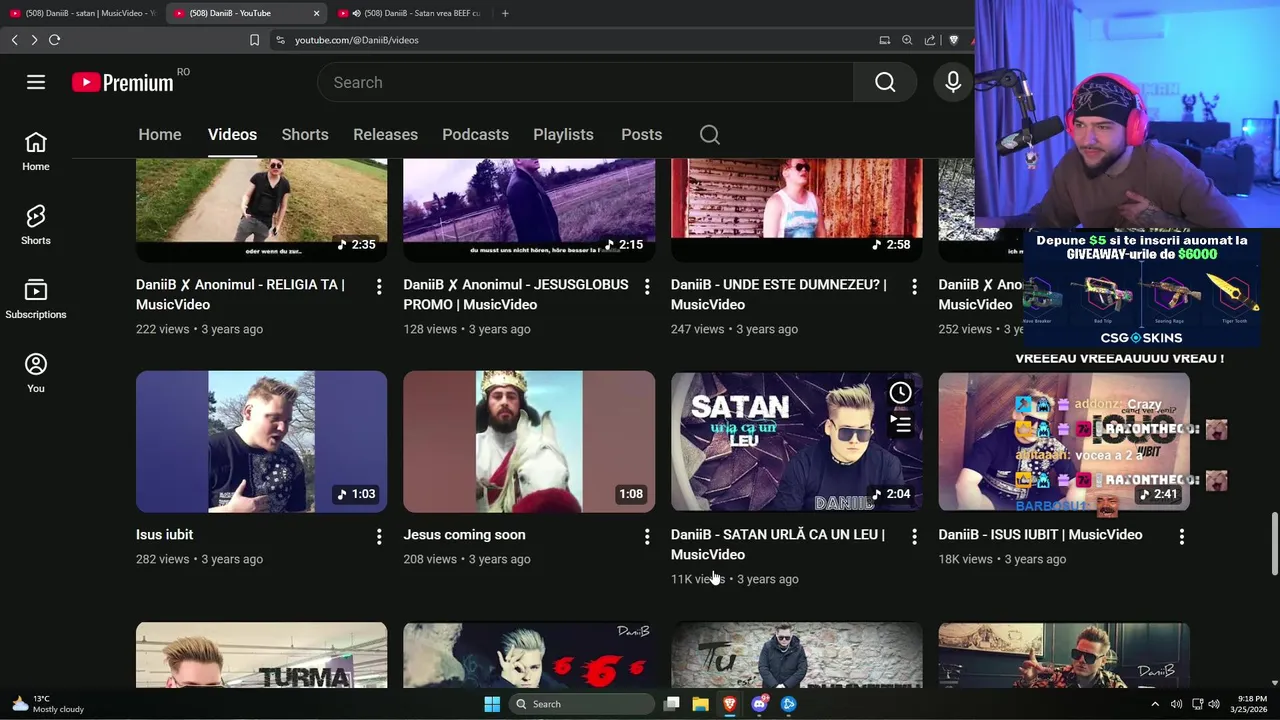Open Discord from the taskbar
Image resolution: width=1280 pixels, height=720 pixels.
point(759,704)
